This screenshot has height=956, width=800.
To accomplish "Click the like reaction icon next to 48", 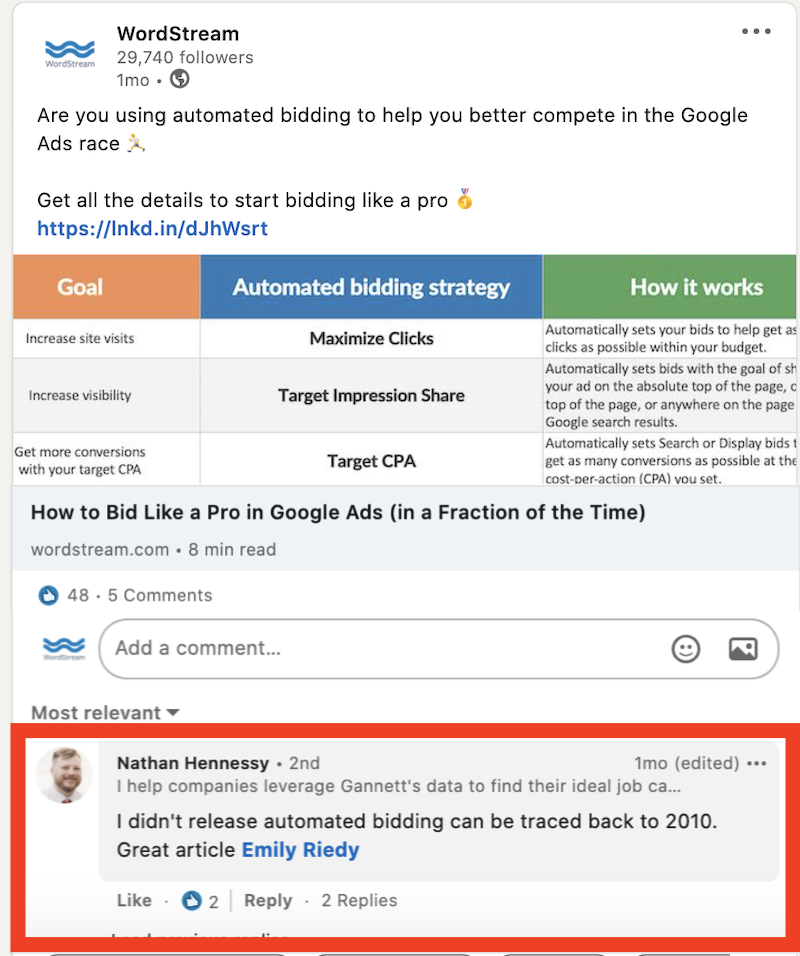I will [48, 595].
